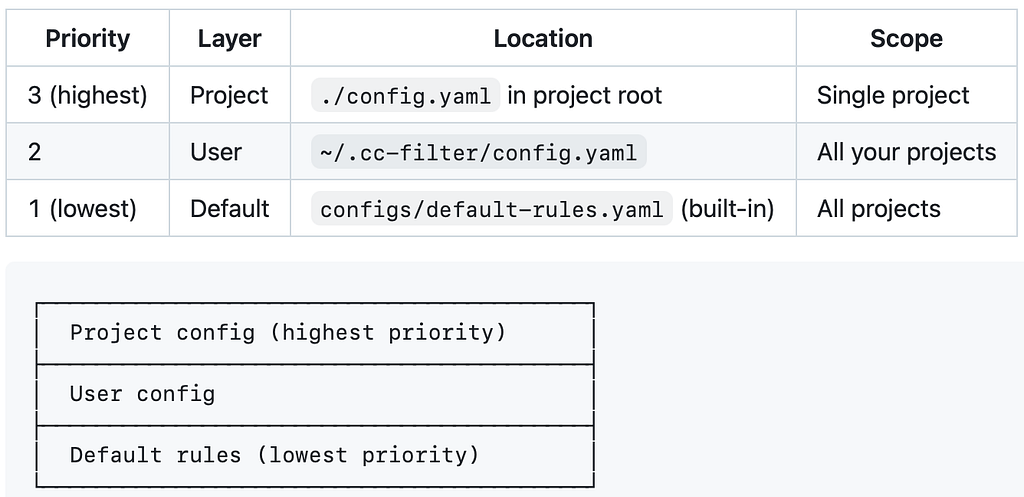Viewport: 1024px width, 497px height.
Task: Click the '(built-in)' text in Location
Action: coord(727,209)
